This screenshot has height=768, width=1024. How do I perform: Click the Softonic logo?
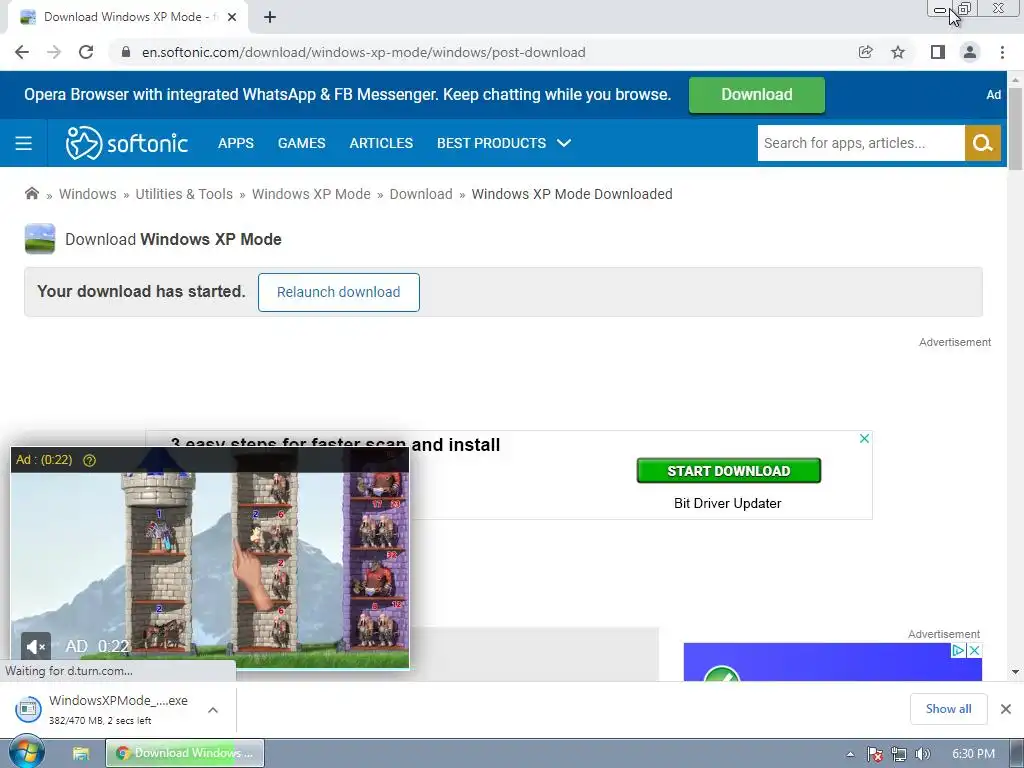[x=127, y=143]
